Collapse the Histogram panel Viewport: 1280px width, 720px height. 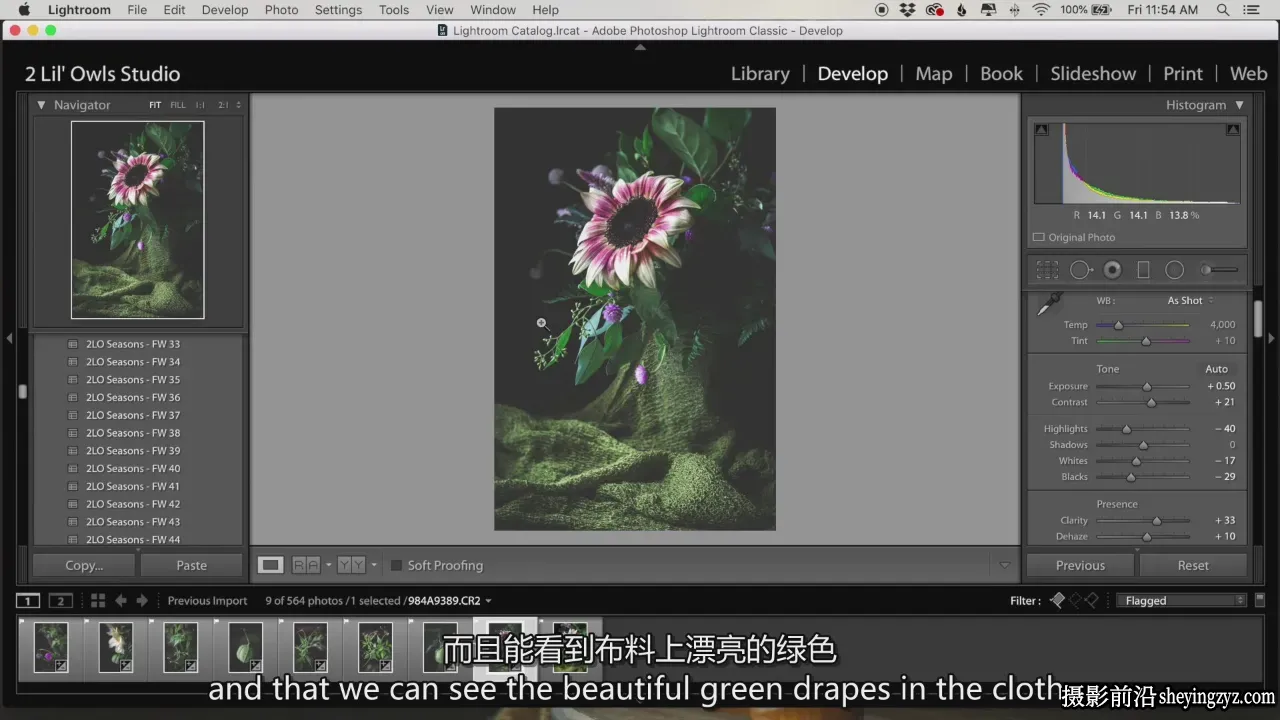1240,105
